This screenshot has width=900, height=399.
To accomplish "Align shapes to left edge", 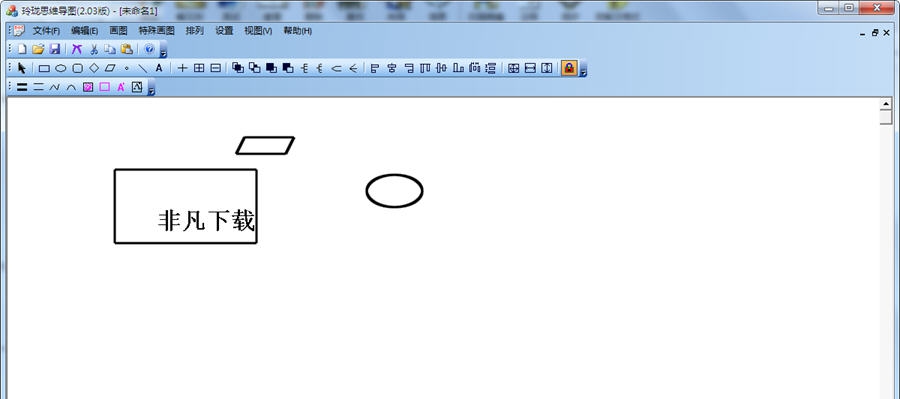I will tap(375, 68).
